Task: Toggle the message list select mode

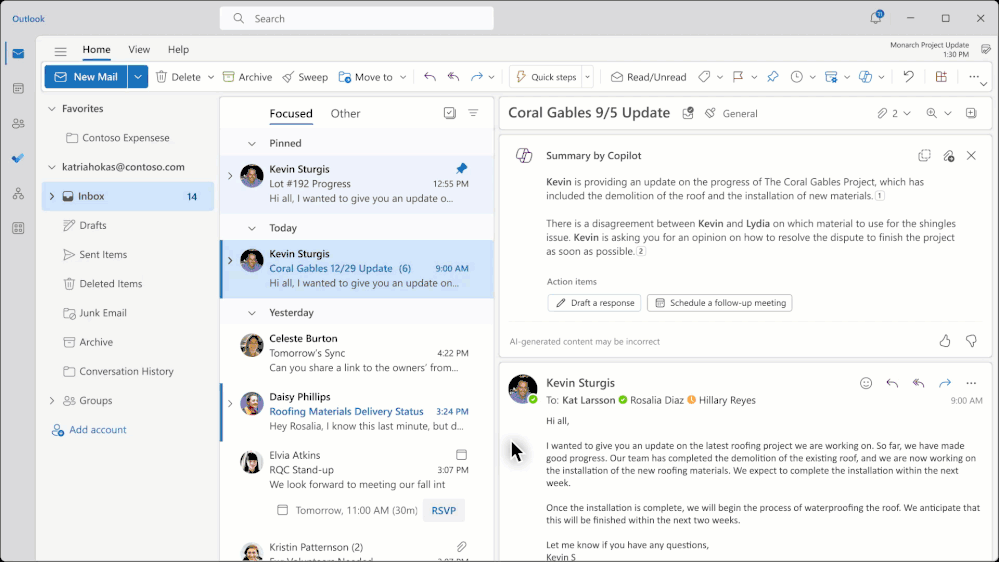Action: point(450,114)
